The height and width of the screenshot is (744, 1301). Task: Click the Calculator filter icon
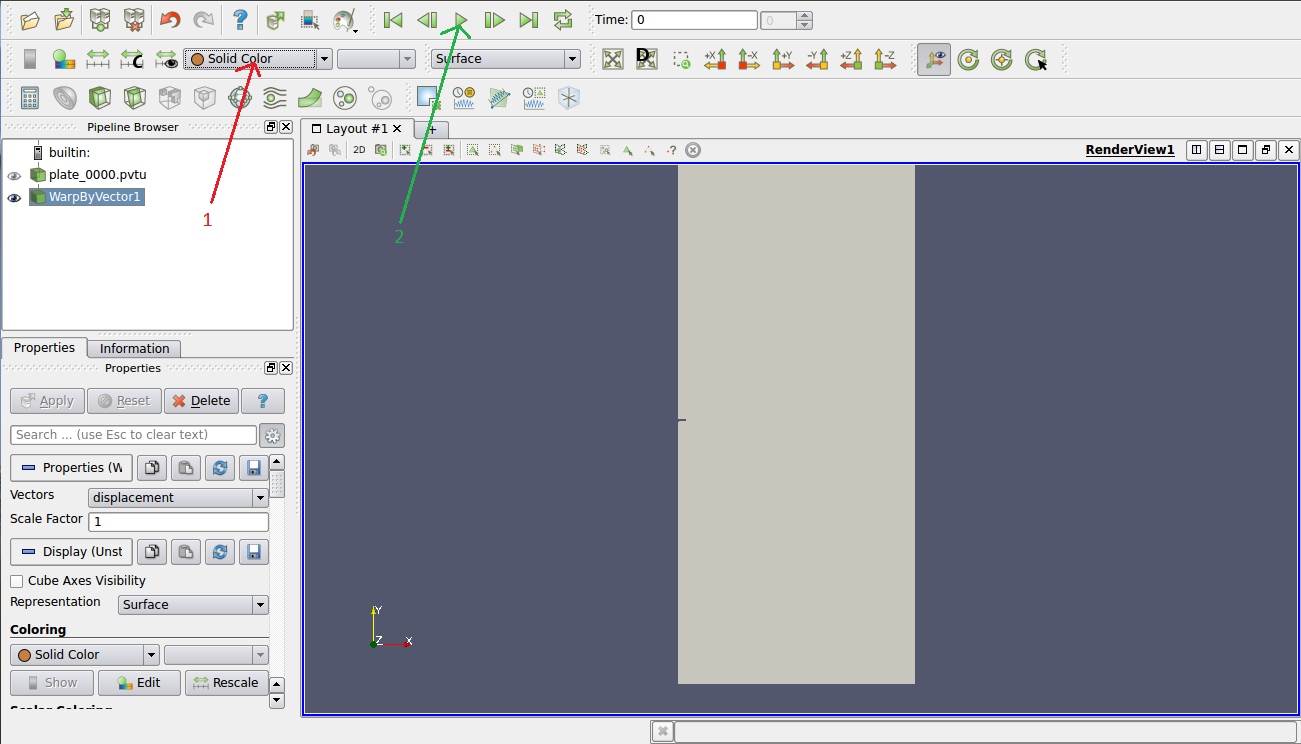30,98
